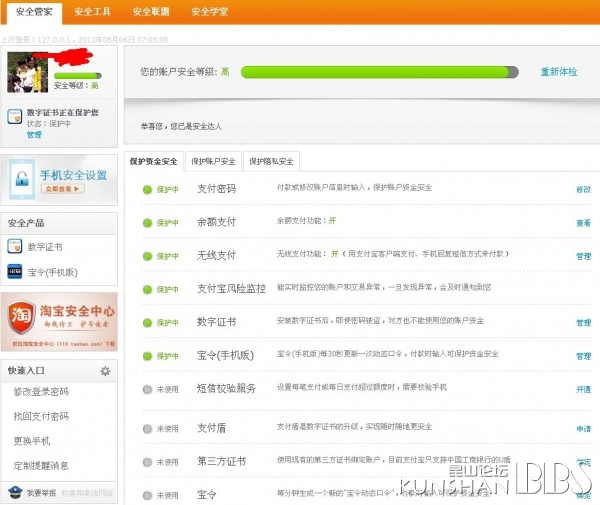
Task: Open the 安全学堂 top menu
Action: [210, 12]
